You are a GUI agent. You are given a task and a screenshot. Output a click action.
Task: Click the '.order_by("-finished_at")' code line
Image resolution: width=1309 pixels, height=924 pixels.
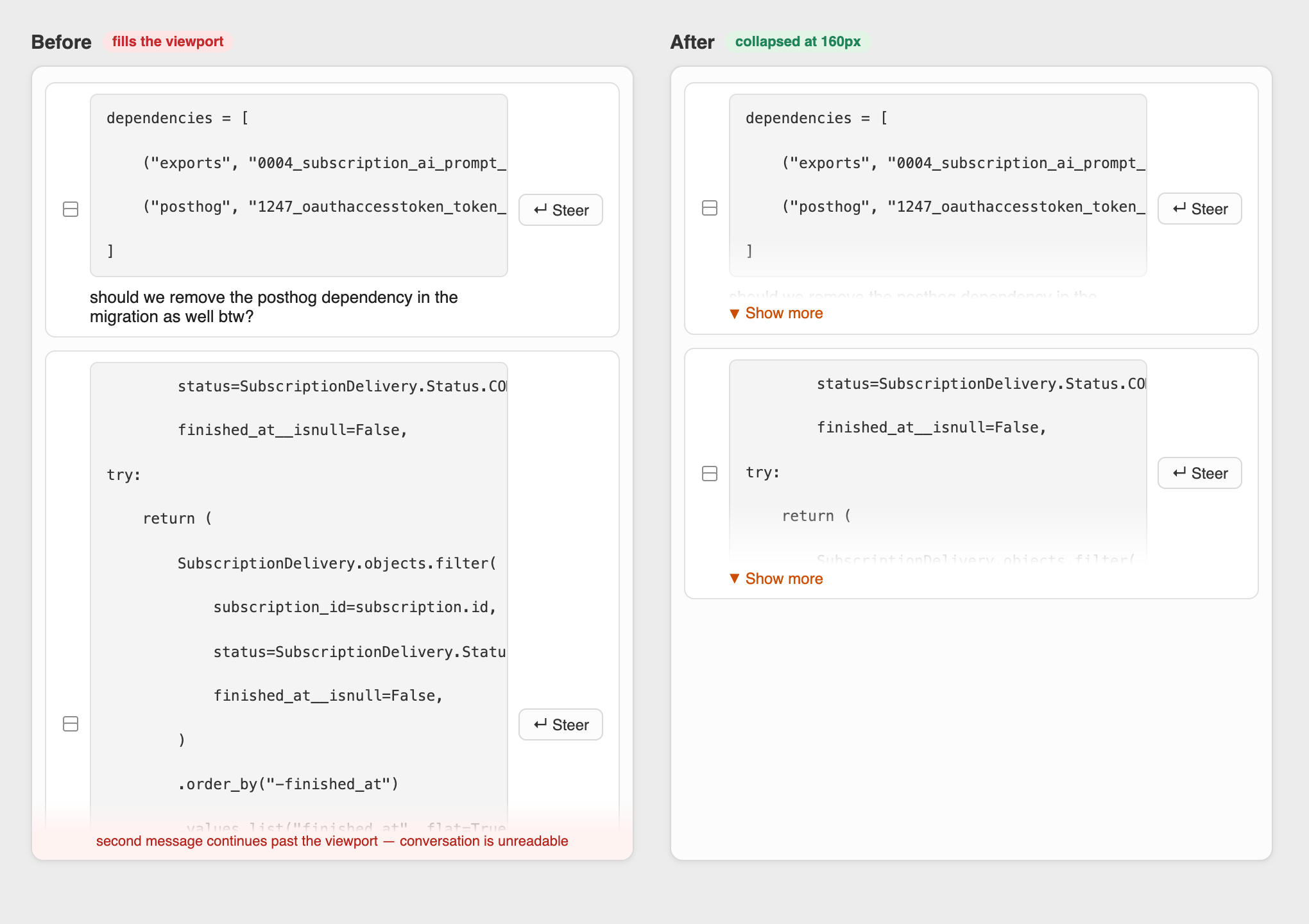tap(288, 784)
